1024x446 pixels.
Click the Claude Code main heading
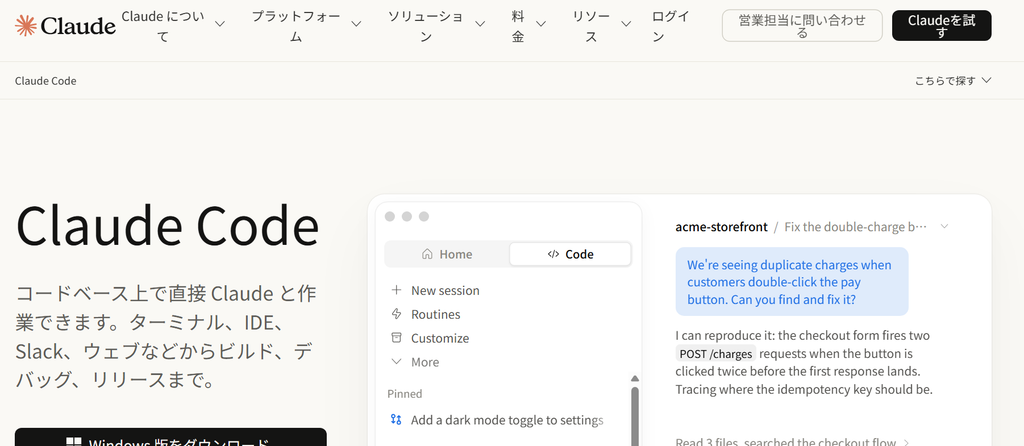167,227
